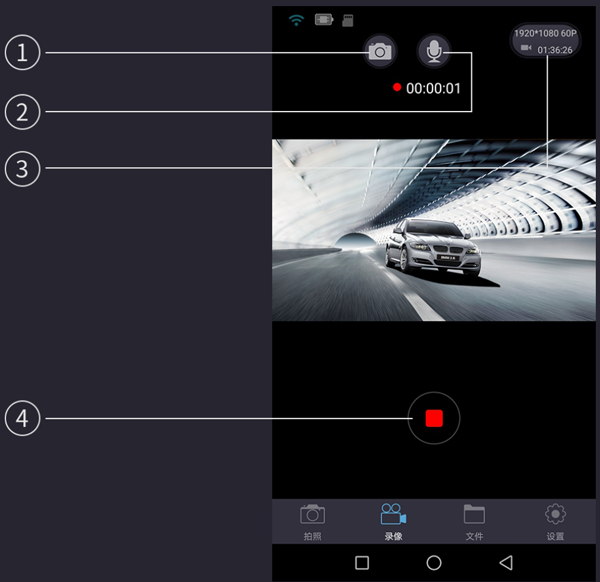Tap the Android home circle button

point(434,562)
